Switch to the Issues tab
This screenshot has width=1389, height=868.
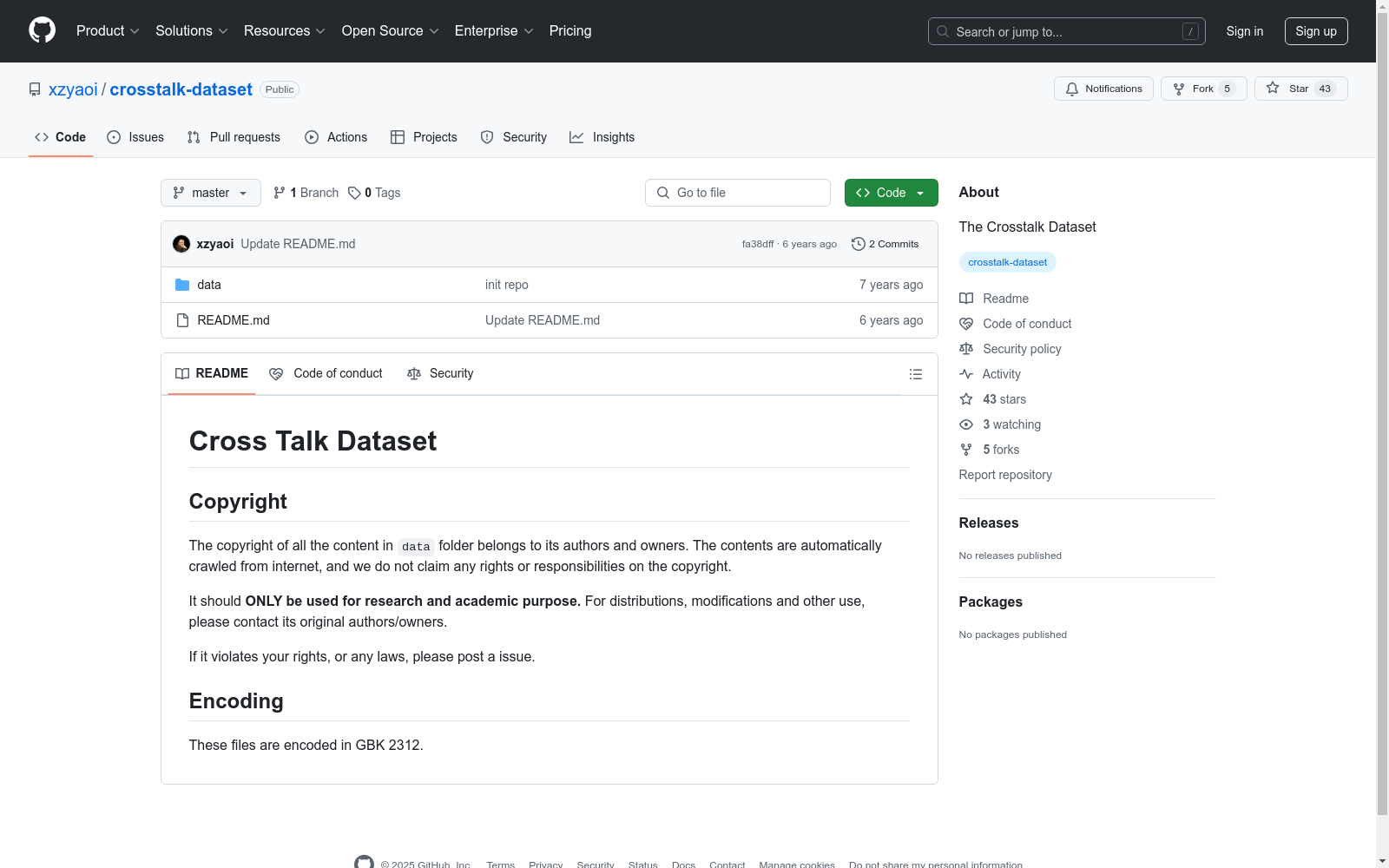(x=135, y=137)
